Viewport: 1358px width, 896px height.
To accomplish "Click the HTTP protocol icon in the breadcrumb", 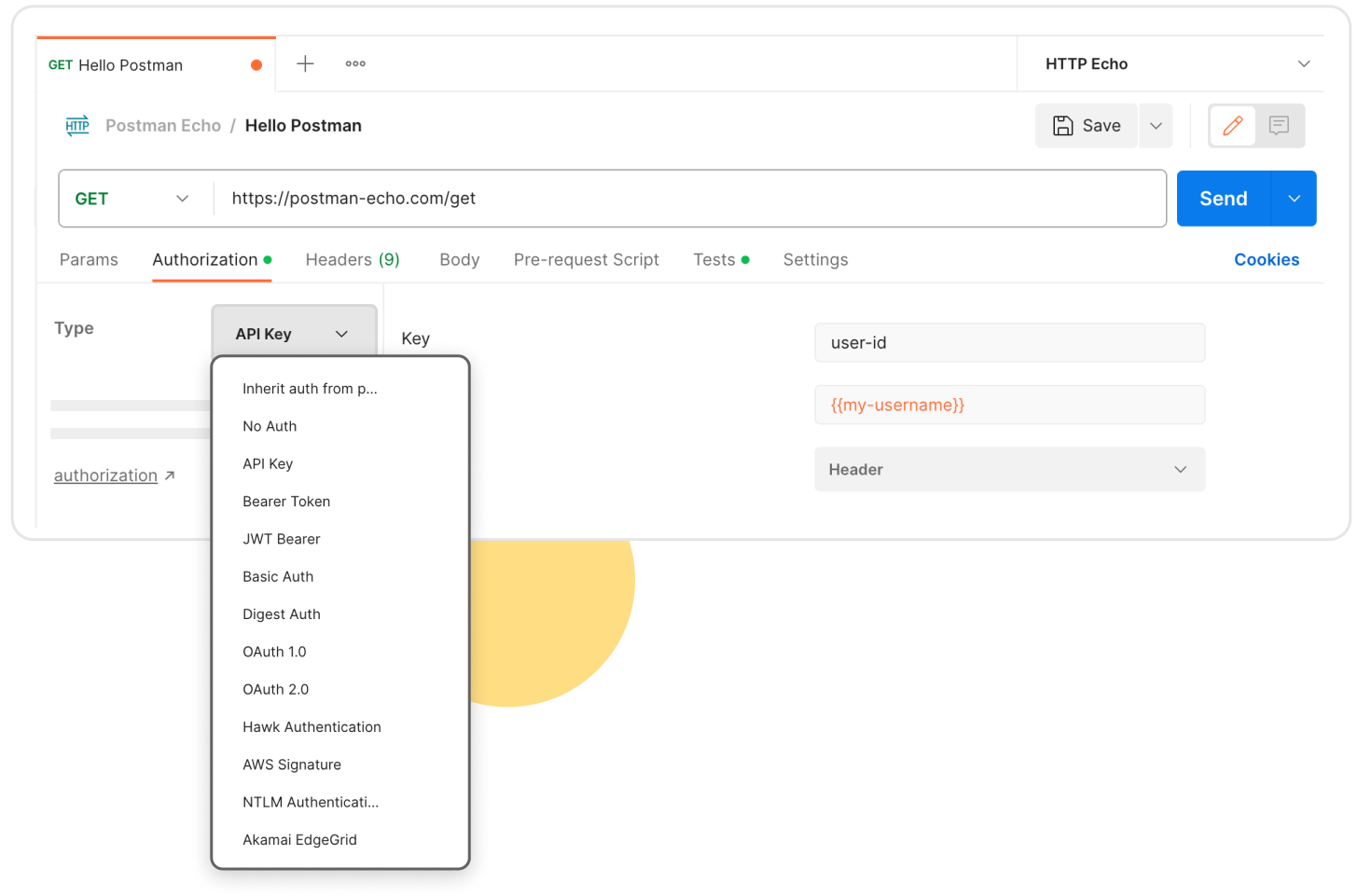I will click(x=77, y=125).
